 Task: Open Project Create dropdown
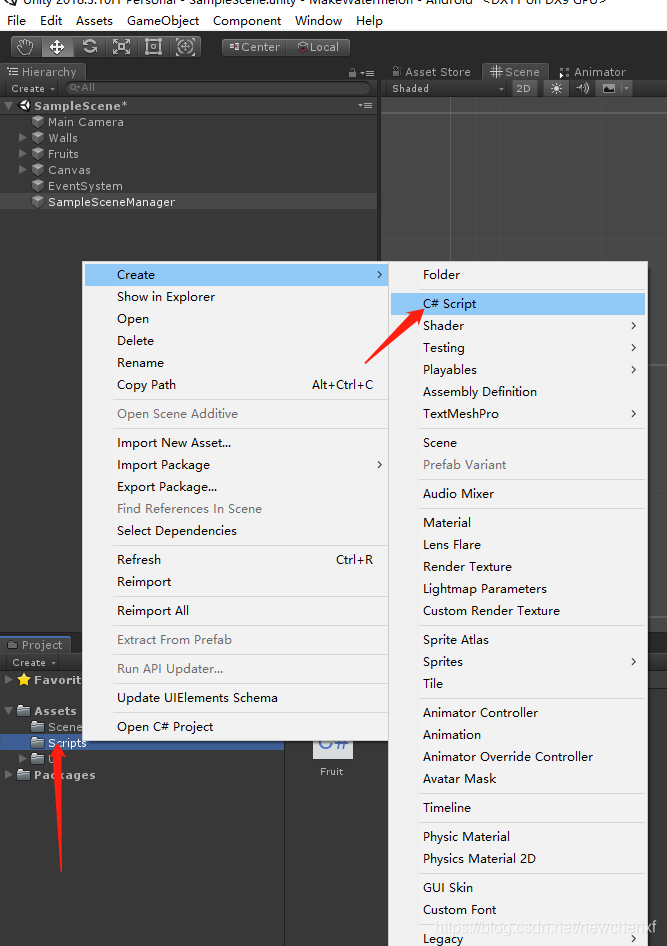(x=34, y=662)
